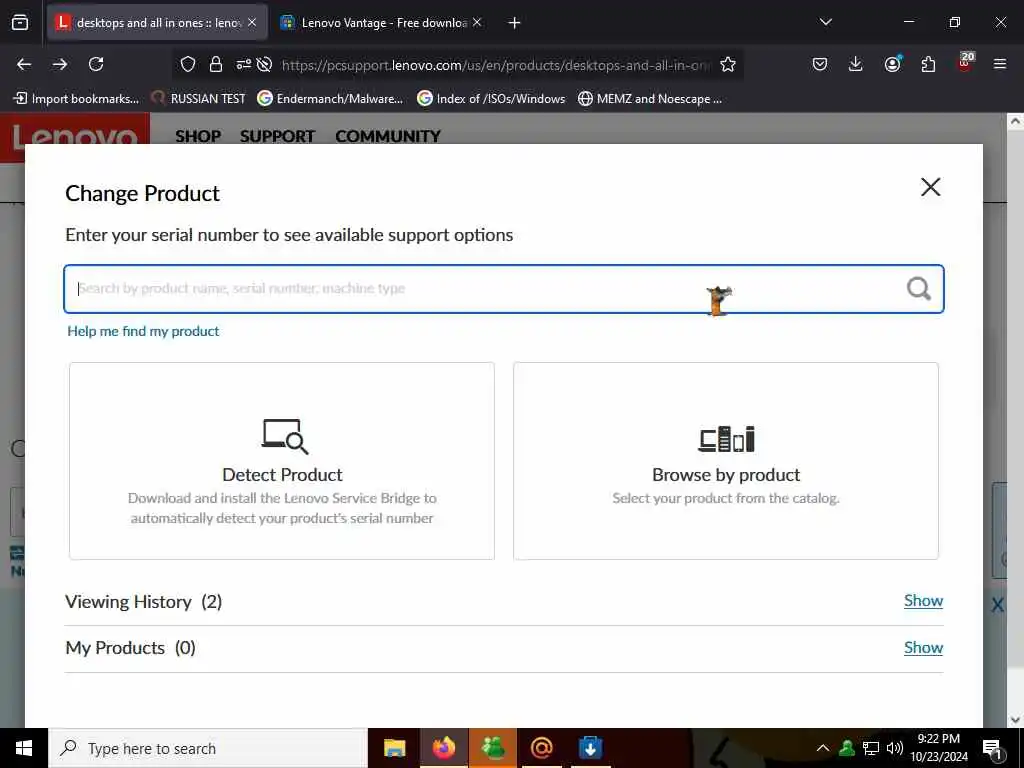Close the desktops and all in ones tab
1024x768 pixels.
[252, 22]
